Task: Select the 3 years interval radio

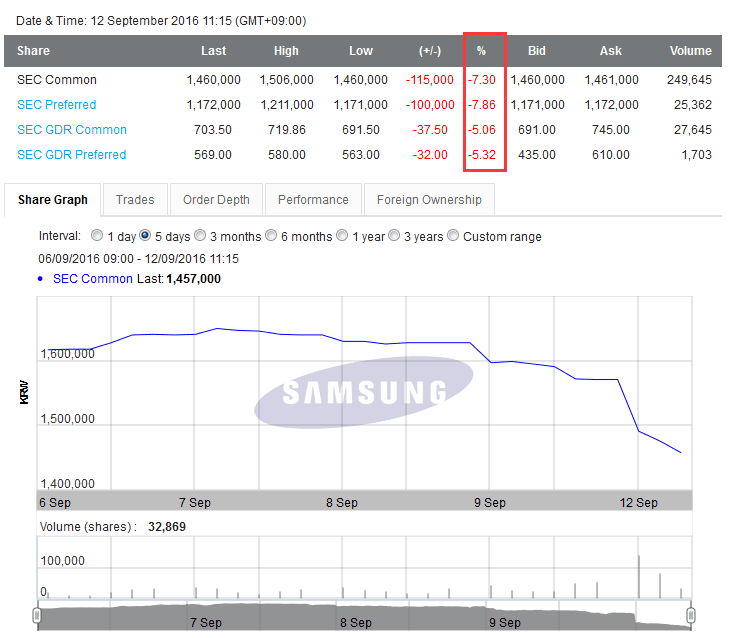Action: coord(396,237)
